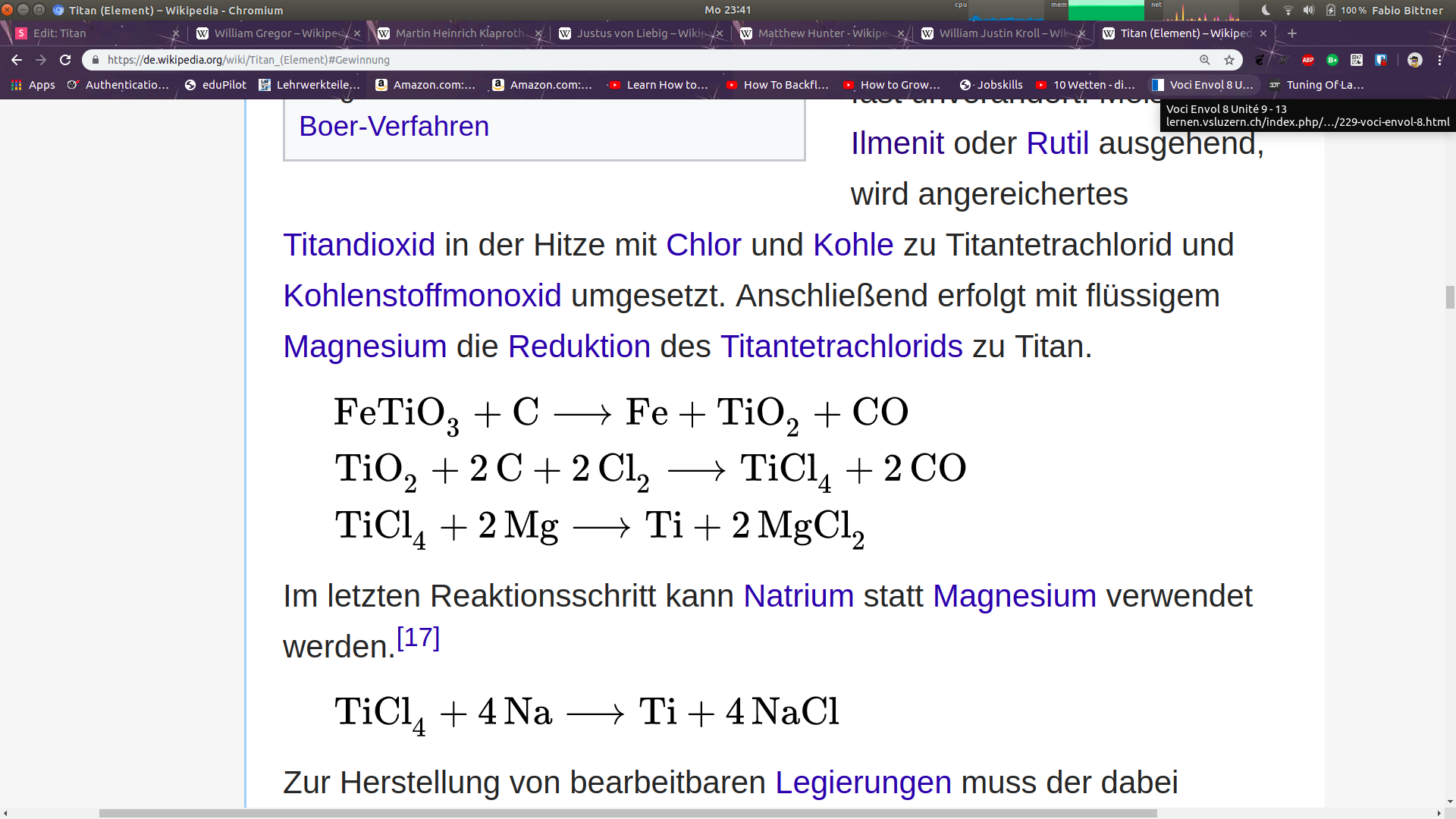This screenshot has width=1456, height=819.
Task: Bookmark this page with the star icon
Action: click(1229, 60)
